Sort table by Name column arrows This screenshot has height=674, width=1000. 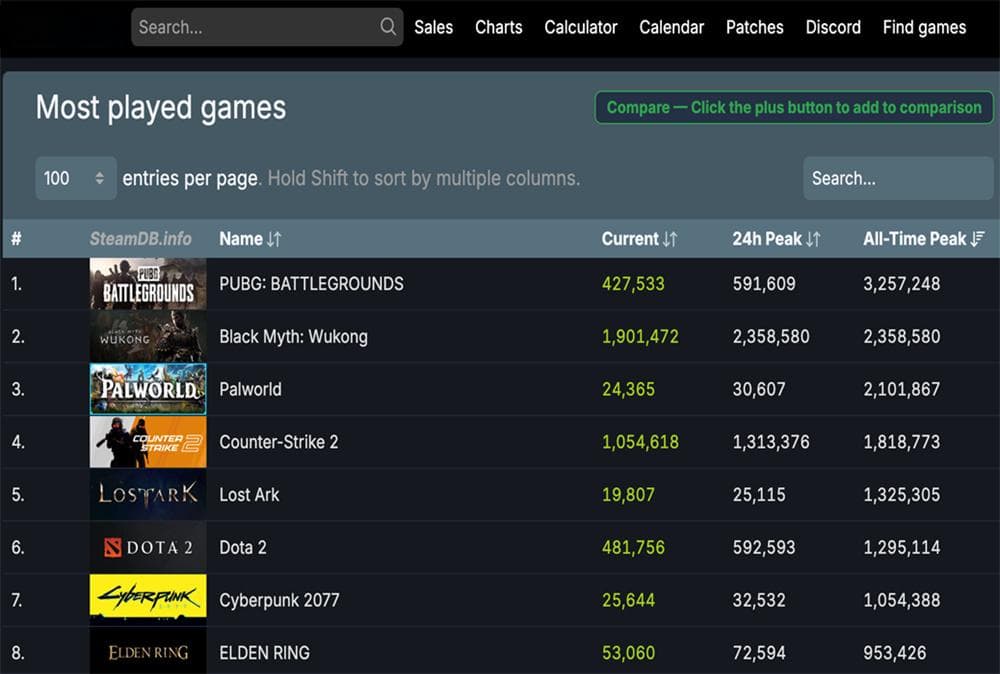point(274,239)
